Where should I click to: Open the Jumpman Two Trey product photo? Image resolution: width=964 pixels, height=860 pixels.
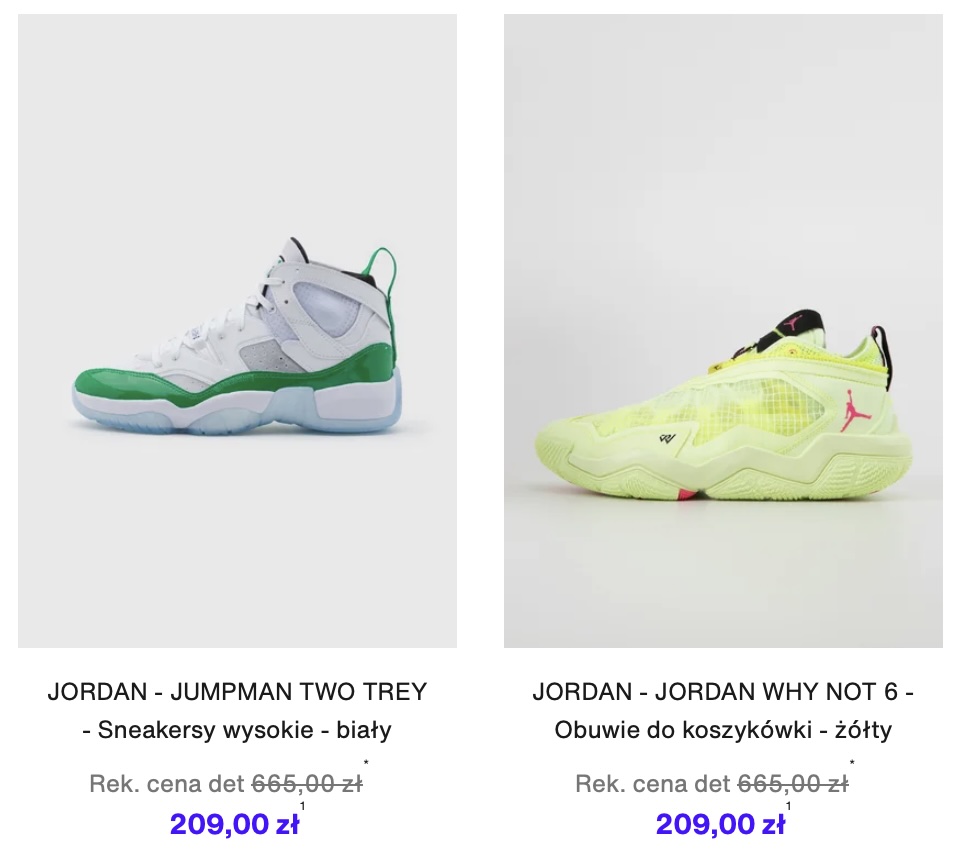pos(237,331)
